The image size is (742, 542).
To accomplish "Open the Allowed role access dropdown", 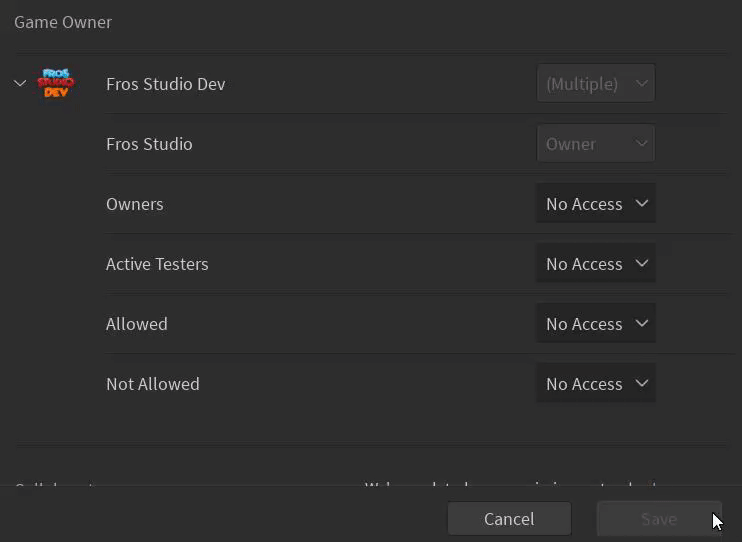I will click(595, 323).
